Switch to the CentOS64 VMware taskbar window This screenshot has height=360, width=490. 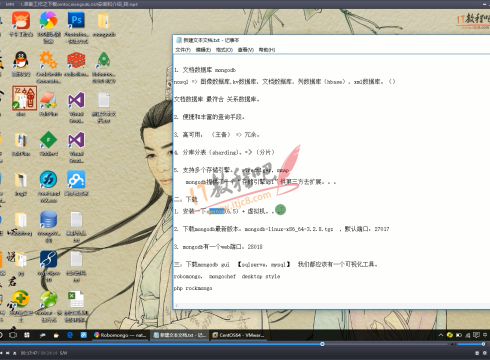239,335
